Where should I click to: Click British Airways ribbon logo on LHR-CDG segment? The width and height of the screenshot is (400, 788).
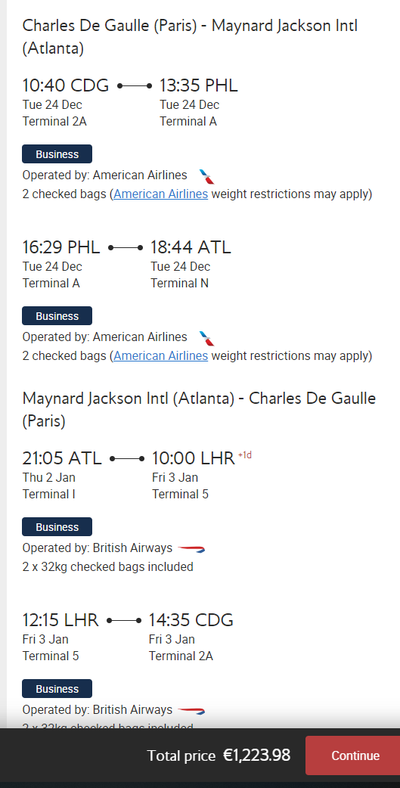pyautogui.click(x=191, y=711)
